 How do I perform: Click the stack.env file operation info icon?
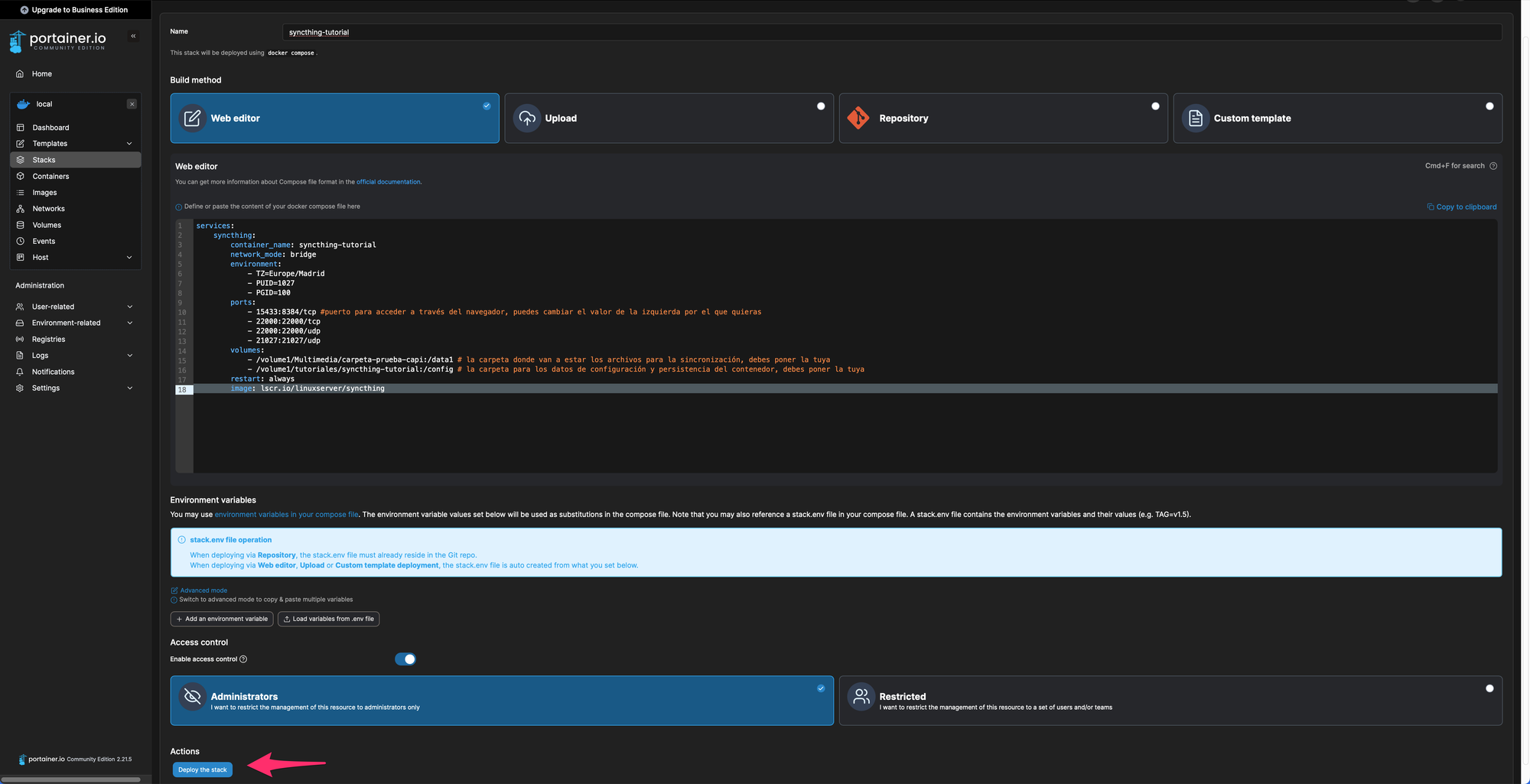(x=181, y=540)
